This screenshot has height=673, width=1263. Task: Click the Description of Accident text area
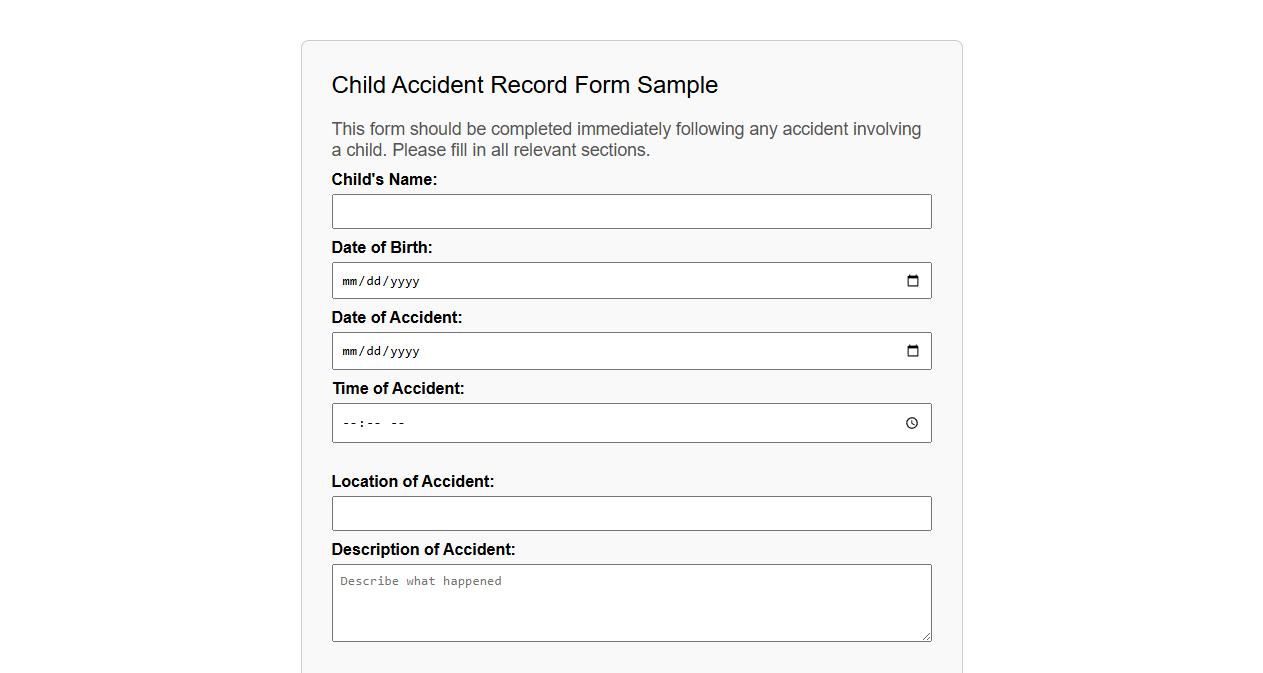(x=631, y=602)
